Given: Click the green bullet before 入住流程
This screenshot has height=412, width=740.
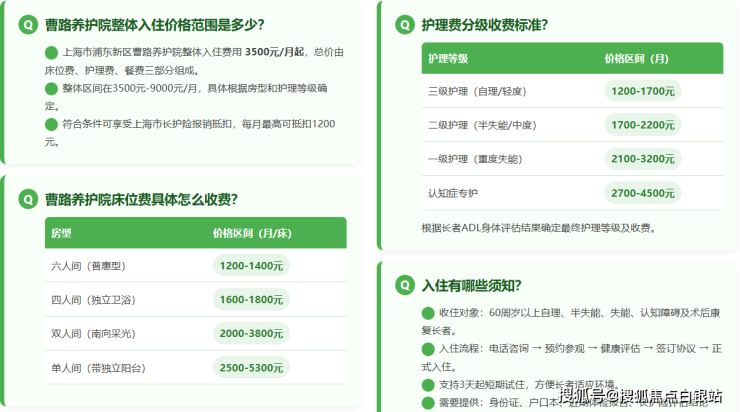Looking at the screenshot, I should coord(428,349).
